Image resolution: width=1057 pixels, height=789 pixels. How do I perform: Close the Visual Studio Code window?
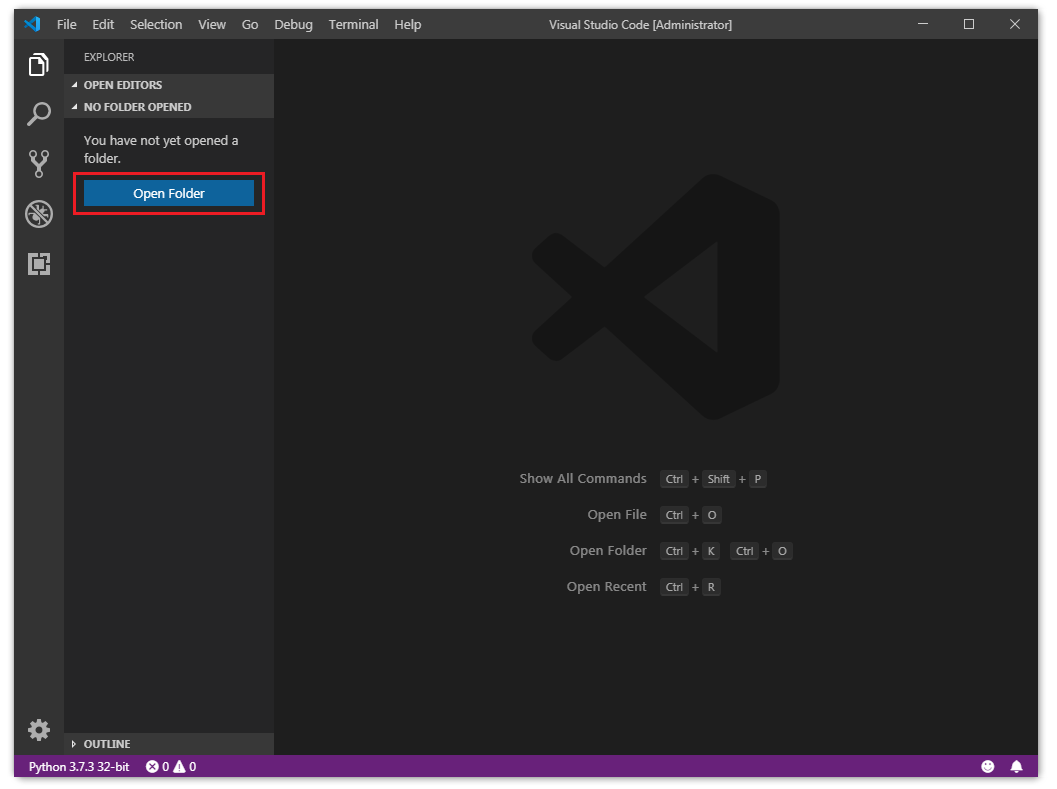coord(1015,24)
